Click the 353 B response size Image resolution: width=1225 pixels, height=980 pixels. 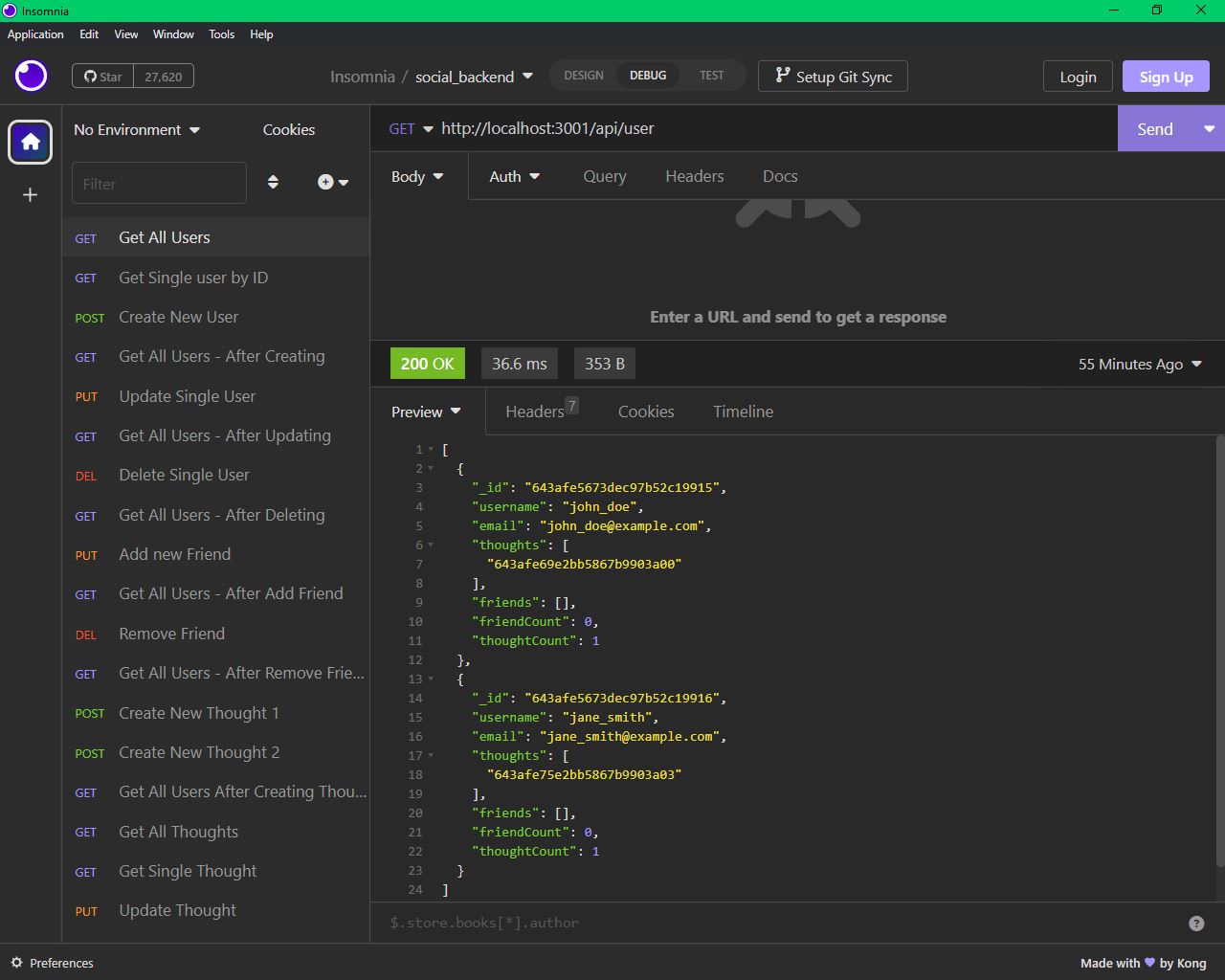pos(605,364)
